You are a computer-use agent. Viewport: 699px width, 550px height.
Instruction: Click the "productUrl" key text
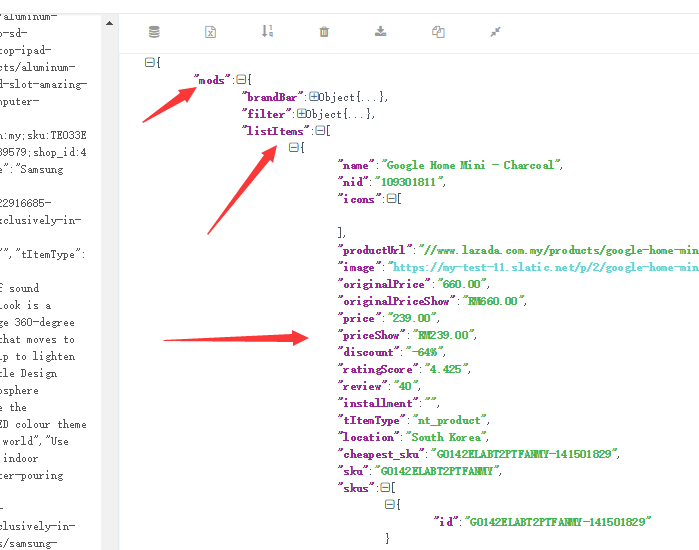tap(374, 250)
